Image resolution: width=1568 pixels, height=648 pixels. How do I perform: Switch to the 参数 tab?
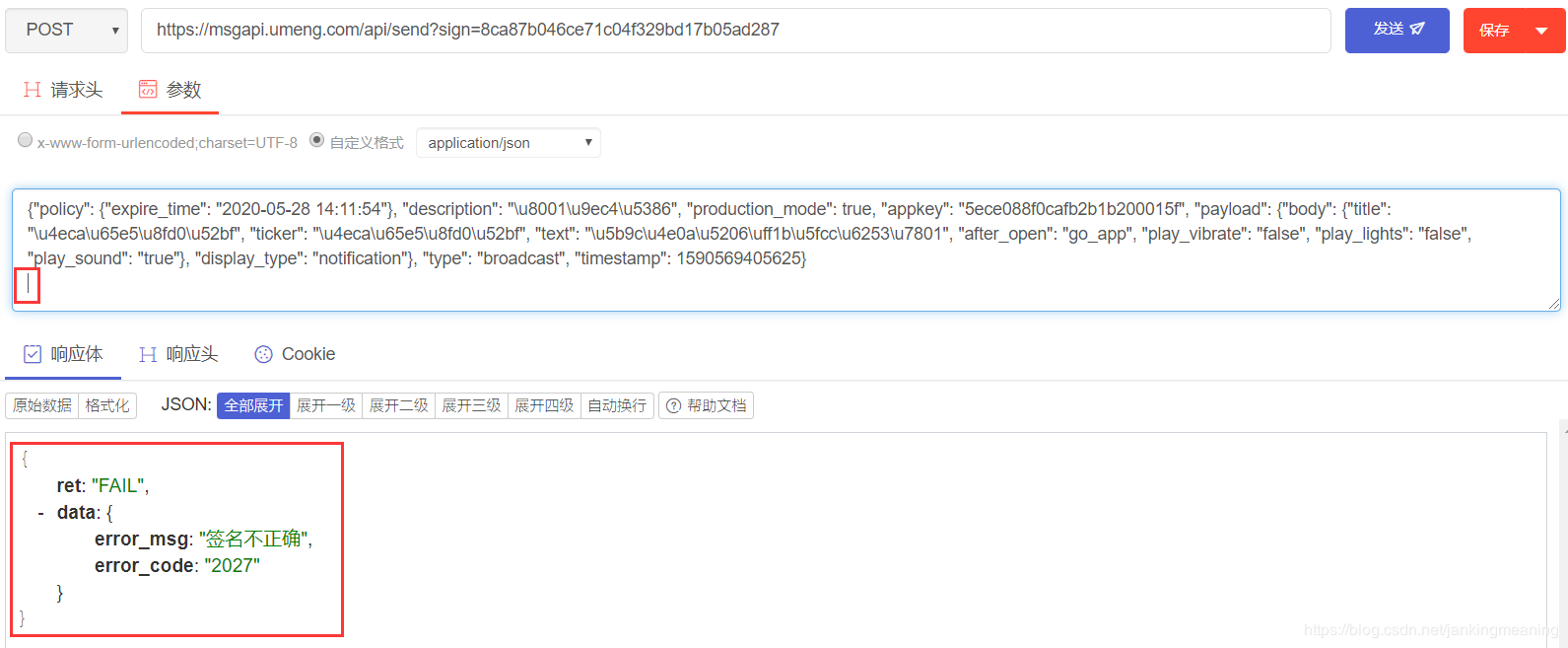pyautogui.click(x=170, y=90)
